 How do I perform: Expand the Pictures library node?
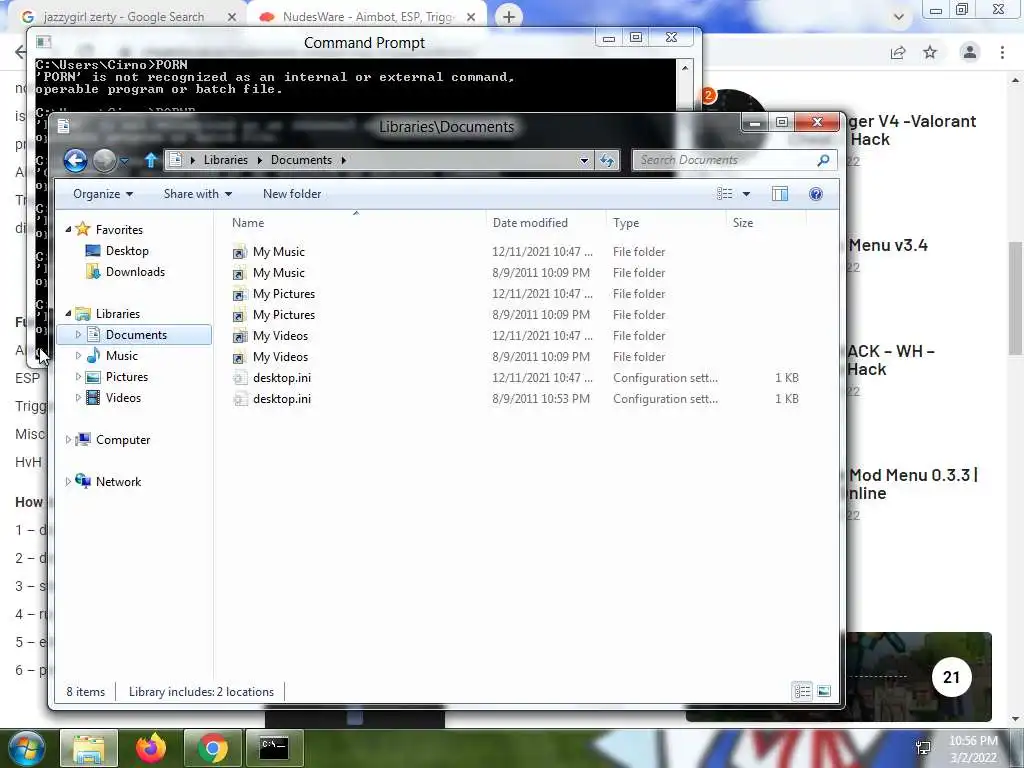(x=78, y=377)
